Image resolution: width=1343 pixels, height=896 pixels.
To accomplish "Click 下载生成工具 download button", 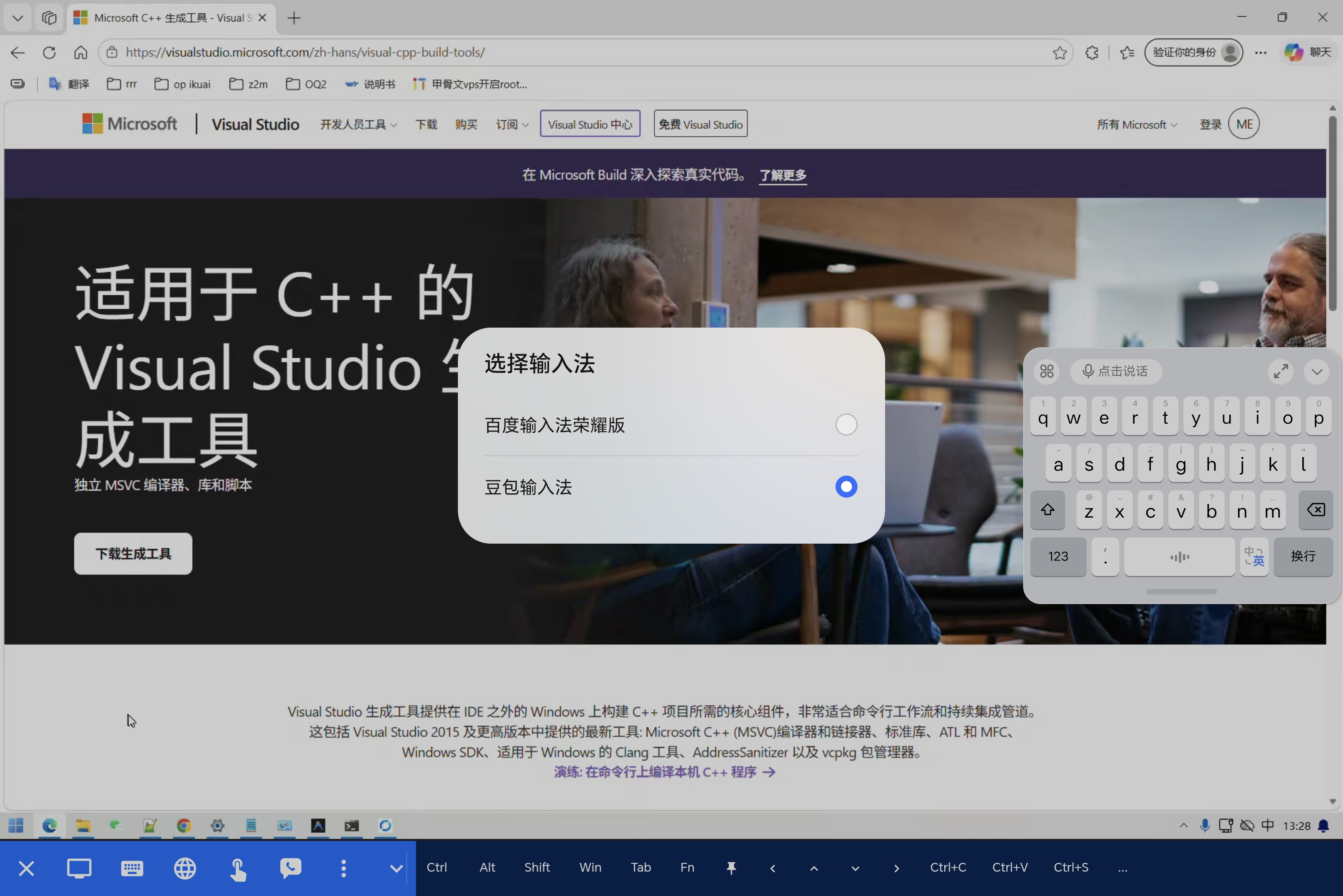I will [133, 554].
